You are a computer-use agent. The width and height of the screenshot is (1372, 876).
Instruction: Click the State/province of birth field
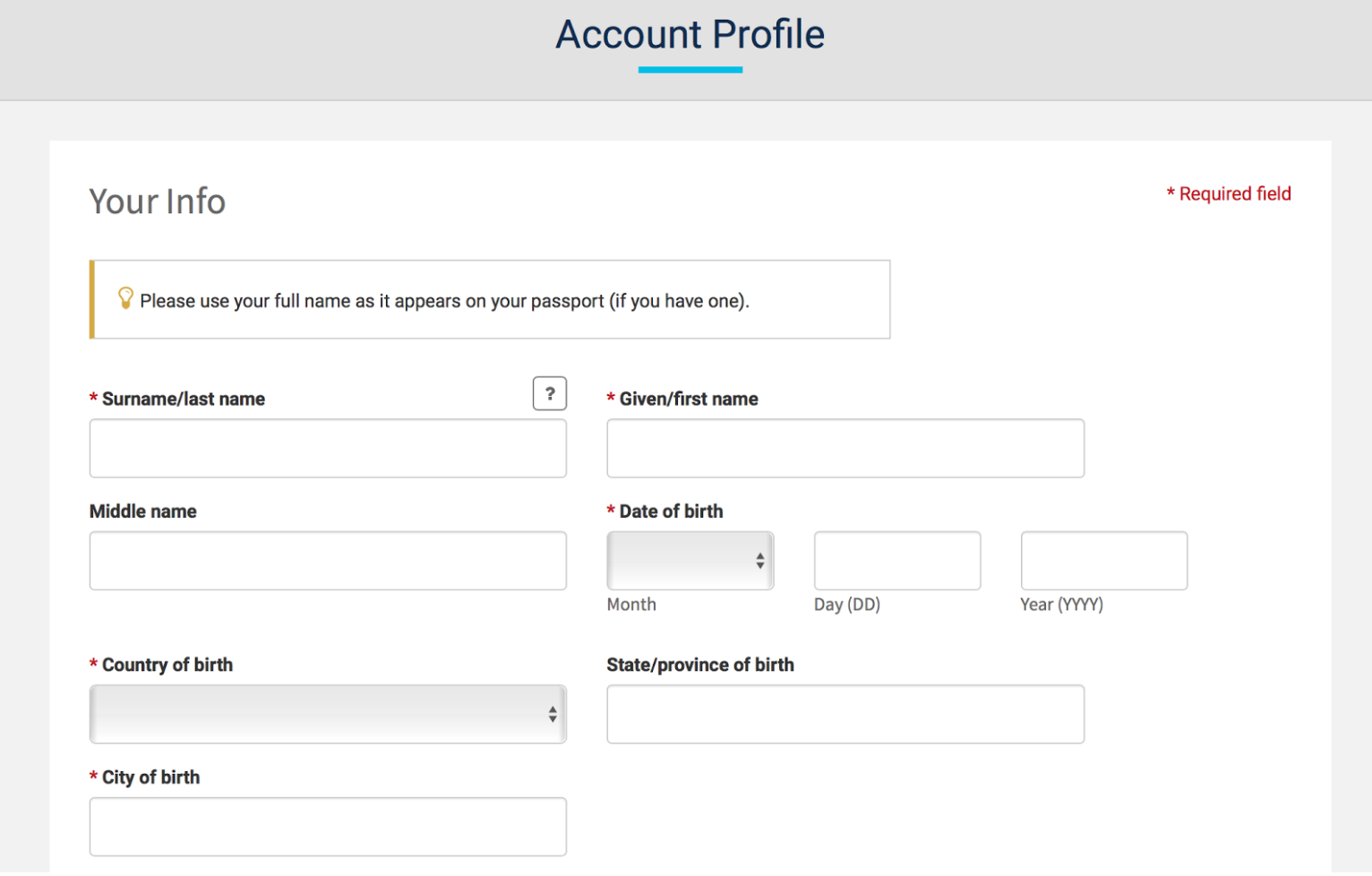845,714
